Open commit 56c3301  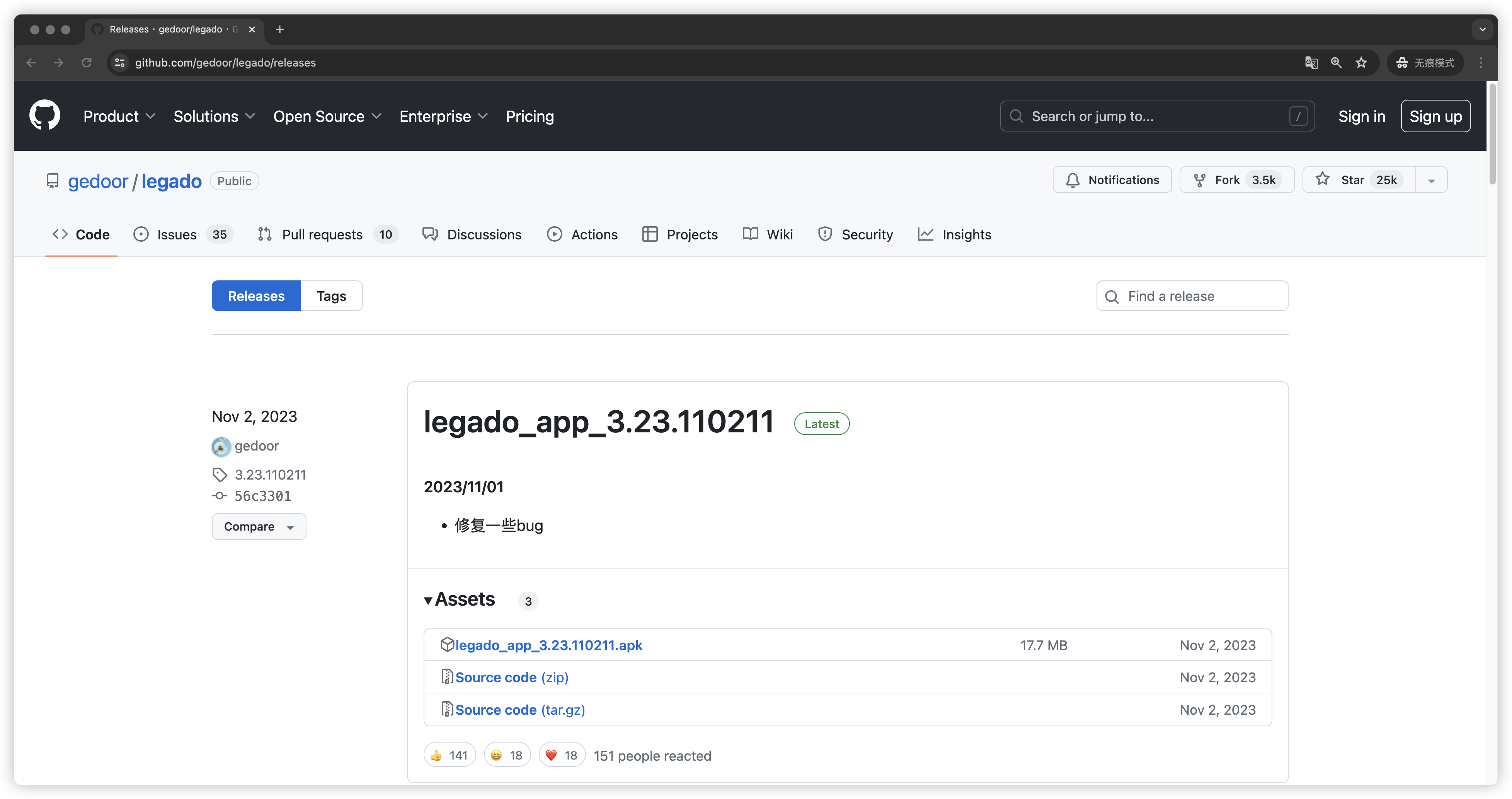pyautogui.click(x=263, y=496)
